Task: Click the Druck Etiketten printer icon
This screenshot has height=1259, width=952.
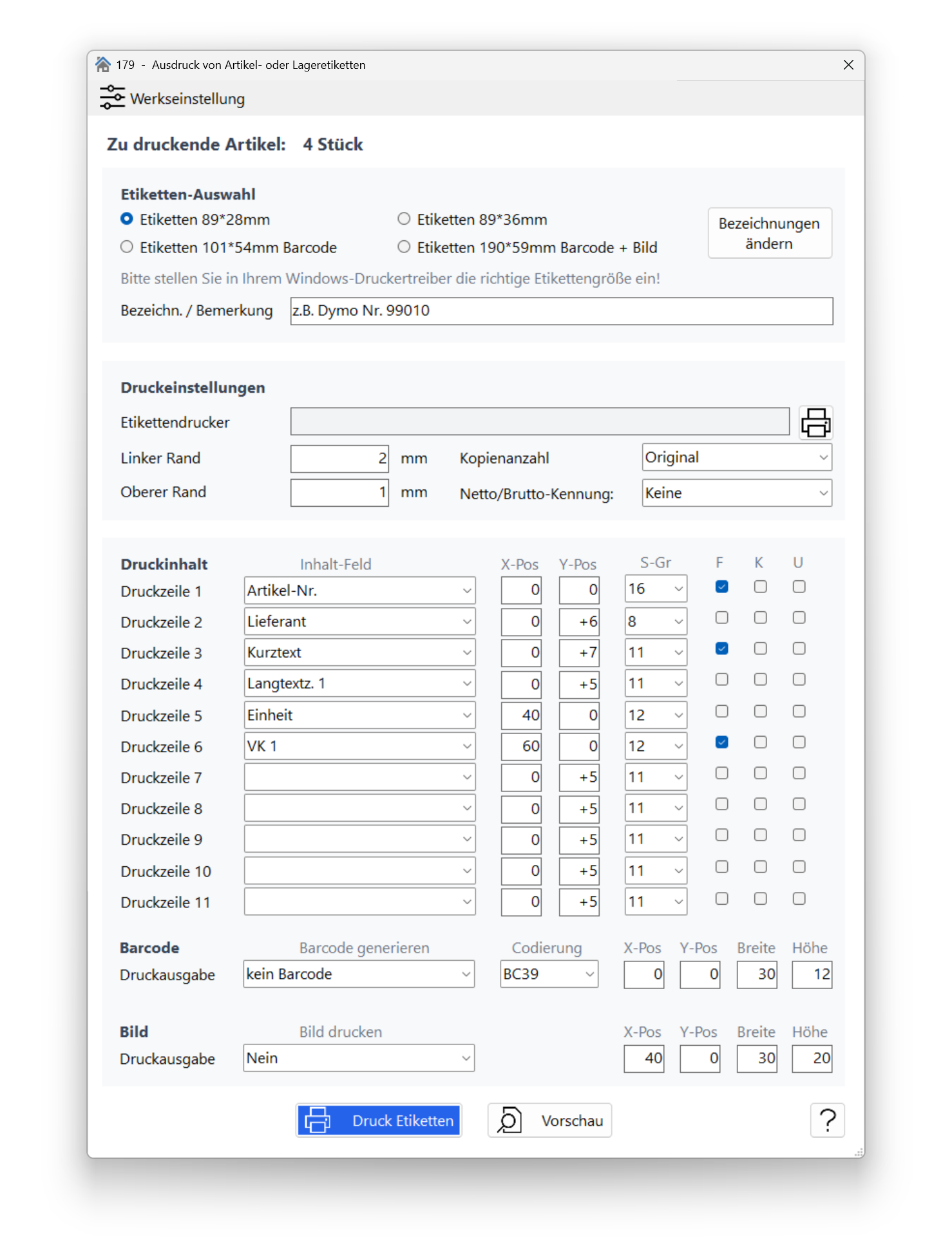Action: (x=318, y=1121)
